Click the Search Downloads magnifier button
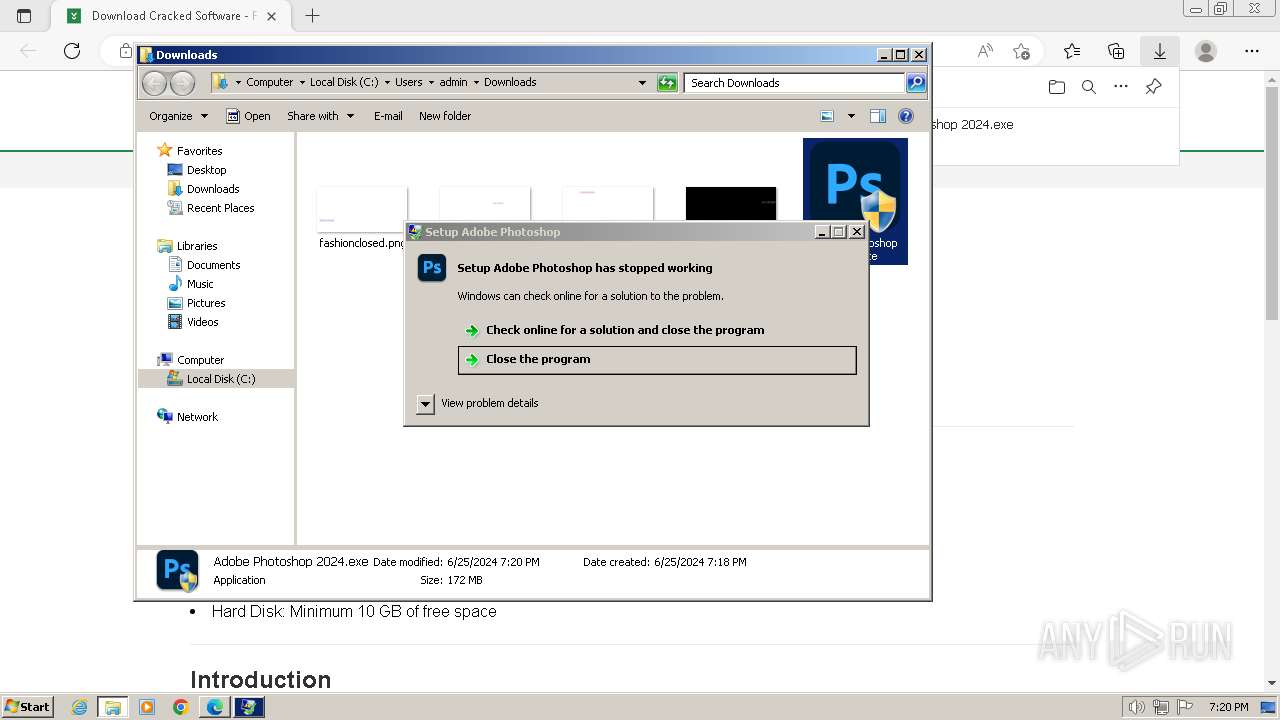The width and height of the screenshot is (1280, 720). pyautogui.click(x=916, y=83)
